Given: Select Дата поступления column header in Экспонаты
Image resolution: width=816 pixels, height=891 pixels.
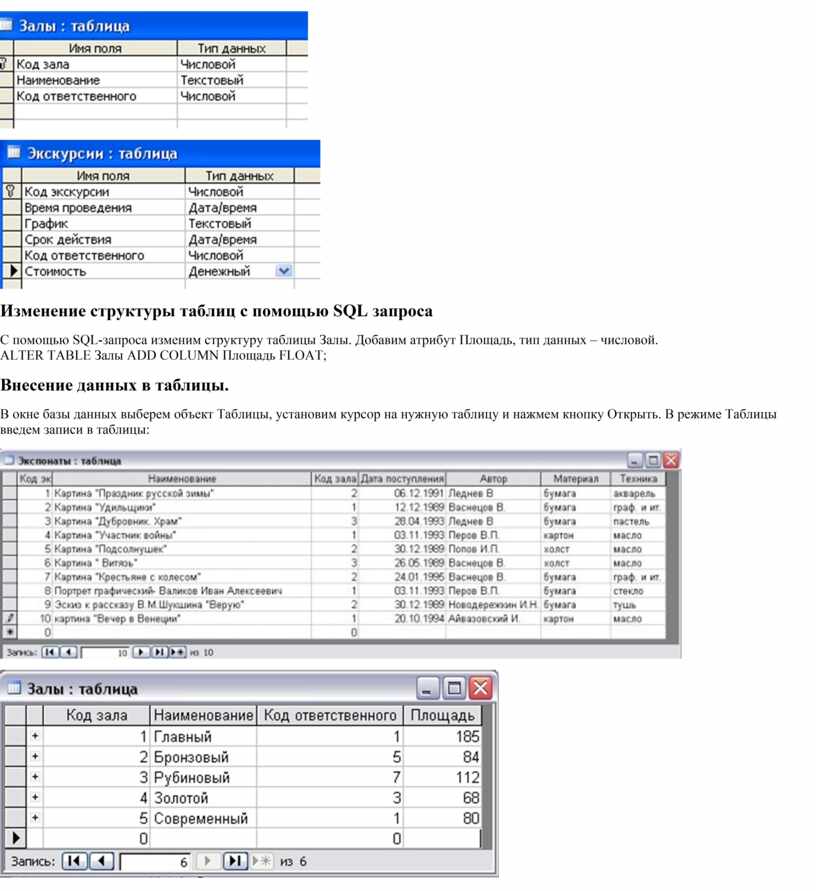Looking at the screenshot, I should [402, 478].
